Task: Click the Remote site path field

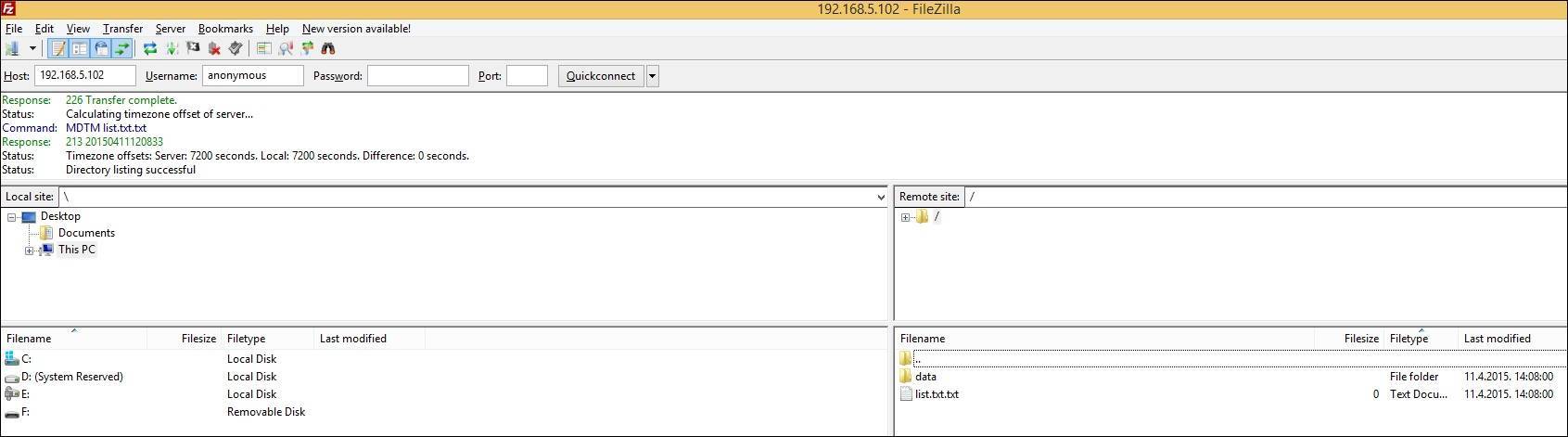Action: click(x=1266, y=197)
